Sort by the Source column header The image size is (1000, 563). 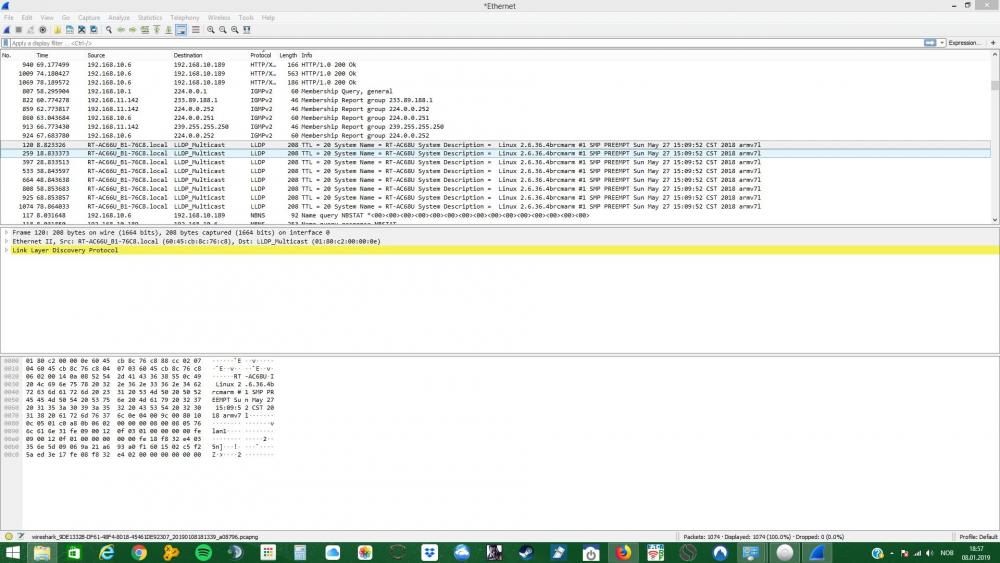96,55
